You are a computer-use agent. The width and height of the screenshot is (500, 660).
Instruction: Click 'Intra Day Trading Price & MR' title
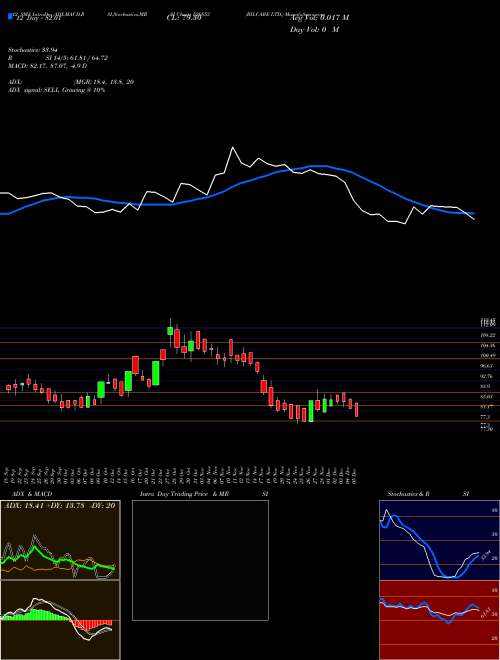(184, 494)
